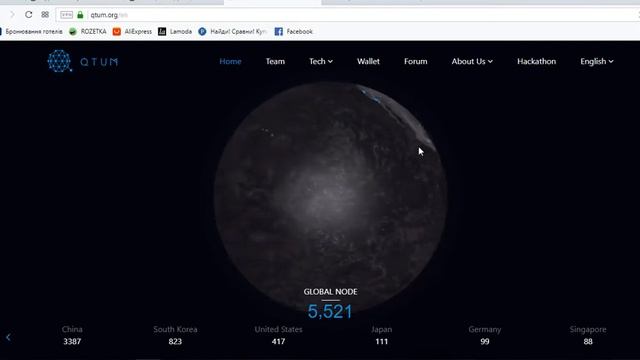
Task: Open the Lamoda bookmark
Action: click(175, 31)
